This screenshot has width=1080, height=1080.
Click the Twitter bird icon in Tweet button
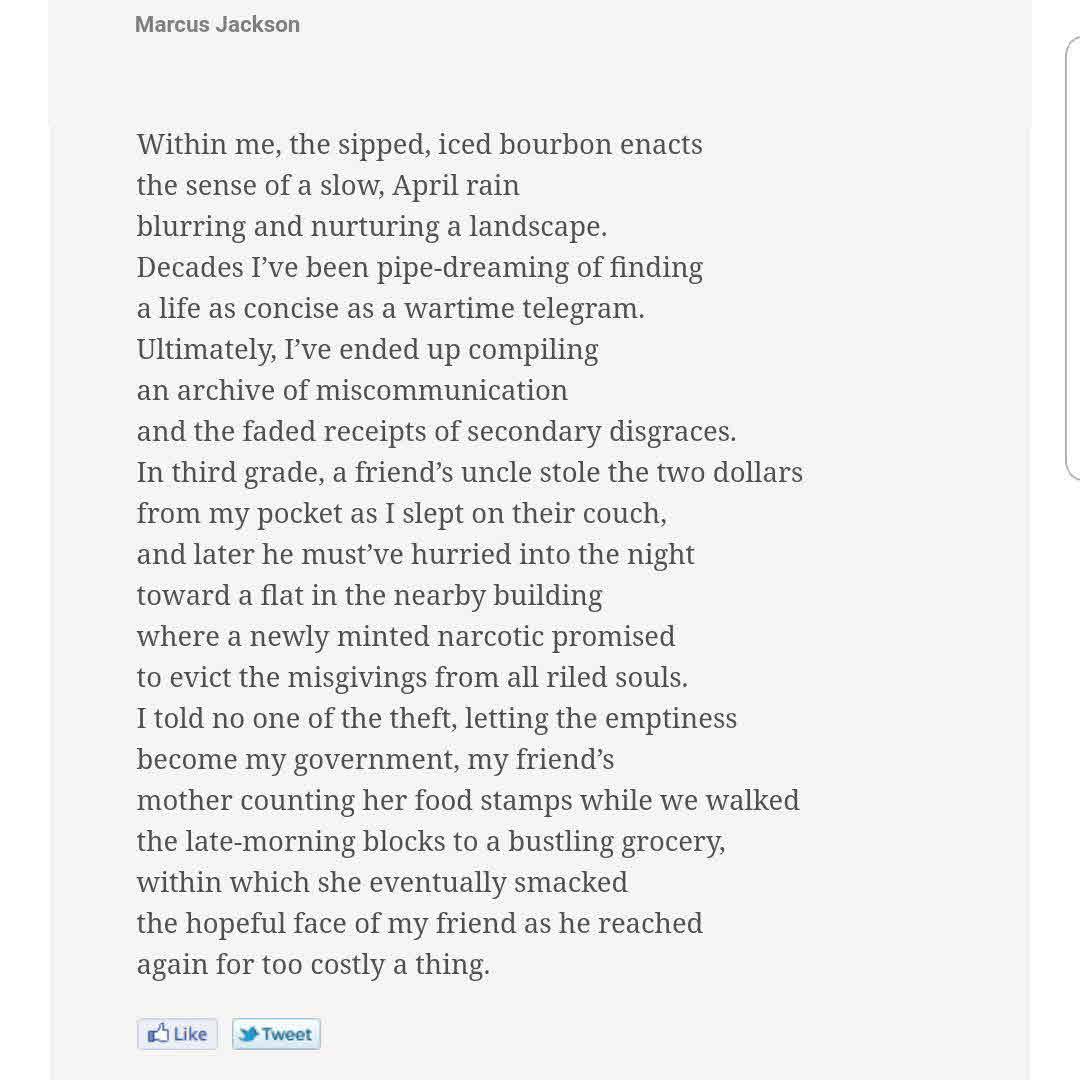[x=249, y=1034]
